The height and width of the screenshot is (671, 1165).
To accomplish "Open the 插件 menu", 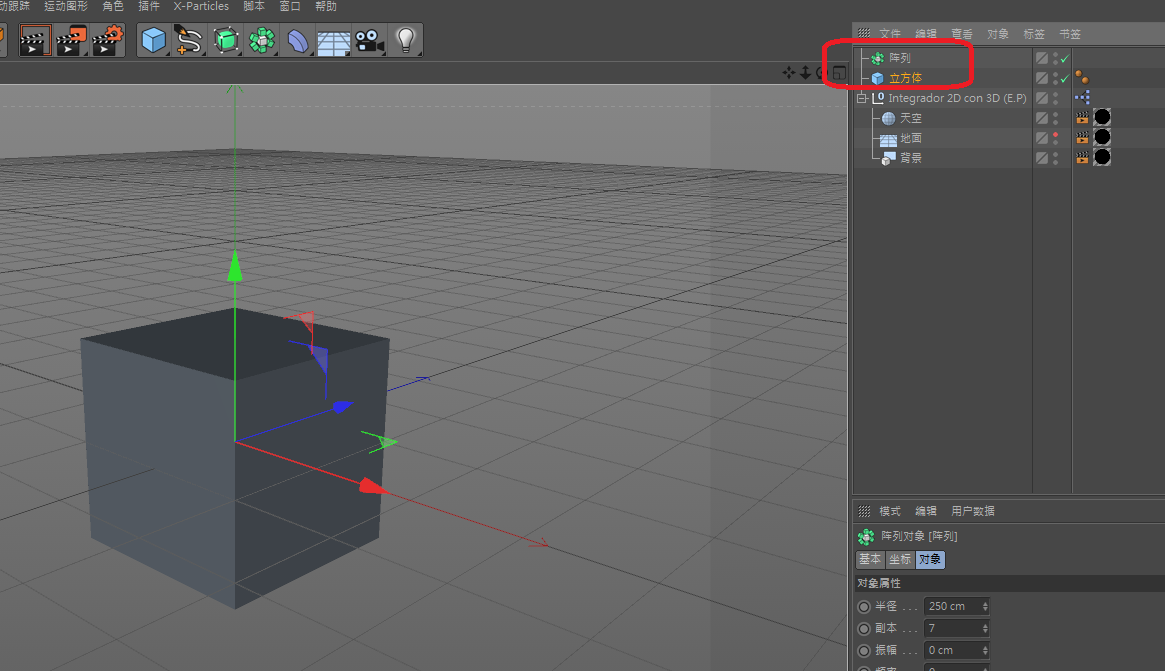I will click(149, 6).
